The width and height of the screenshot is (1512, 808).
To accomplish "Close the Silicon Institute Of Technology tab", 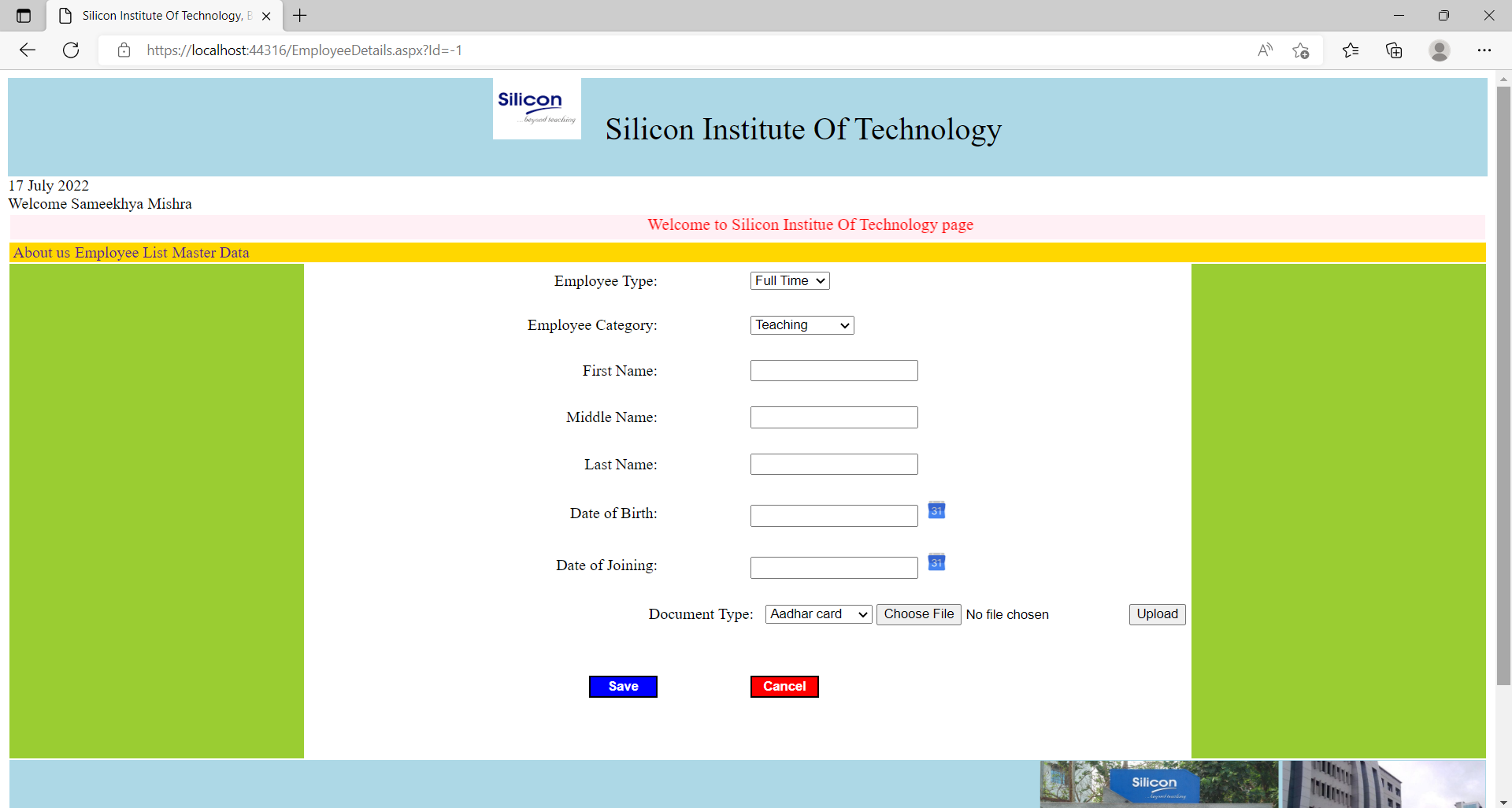I will point(266,16).
